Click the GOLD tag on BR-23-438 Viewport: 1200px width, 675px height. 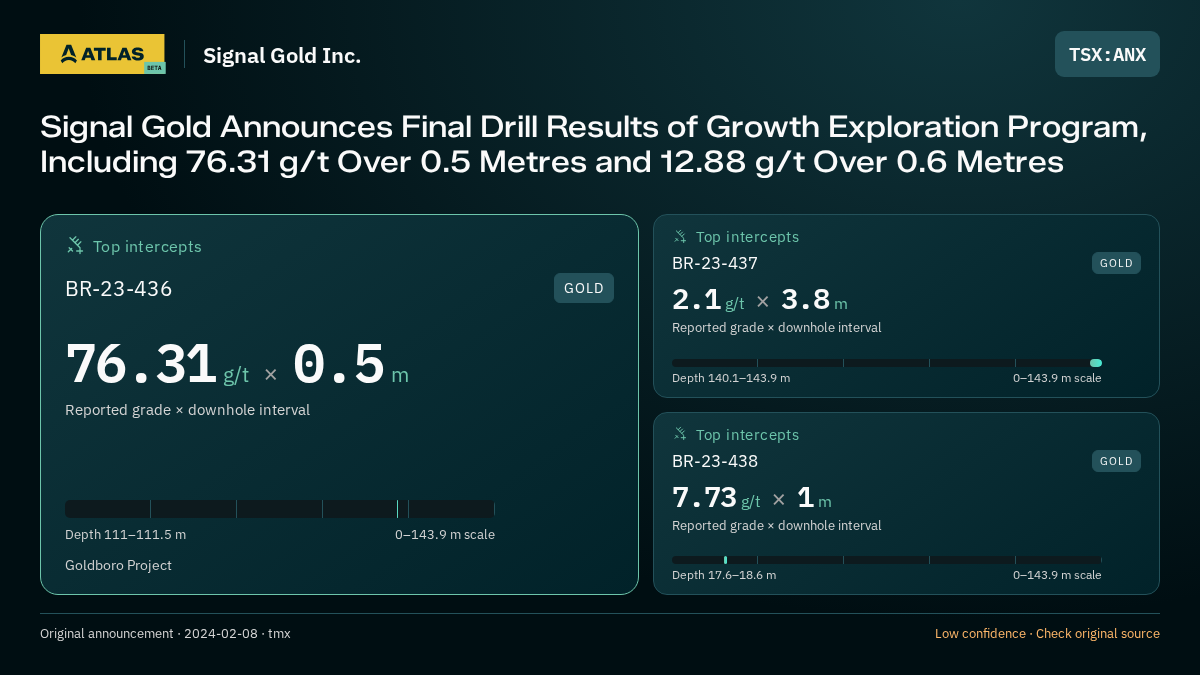tap(1116, 461)
